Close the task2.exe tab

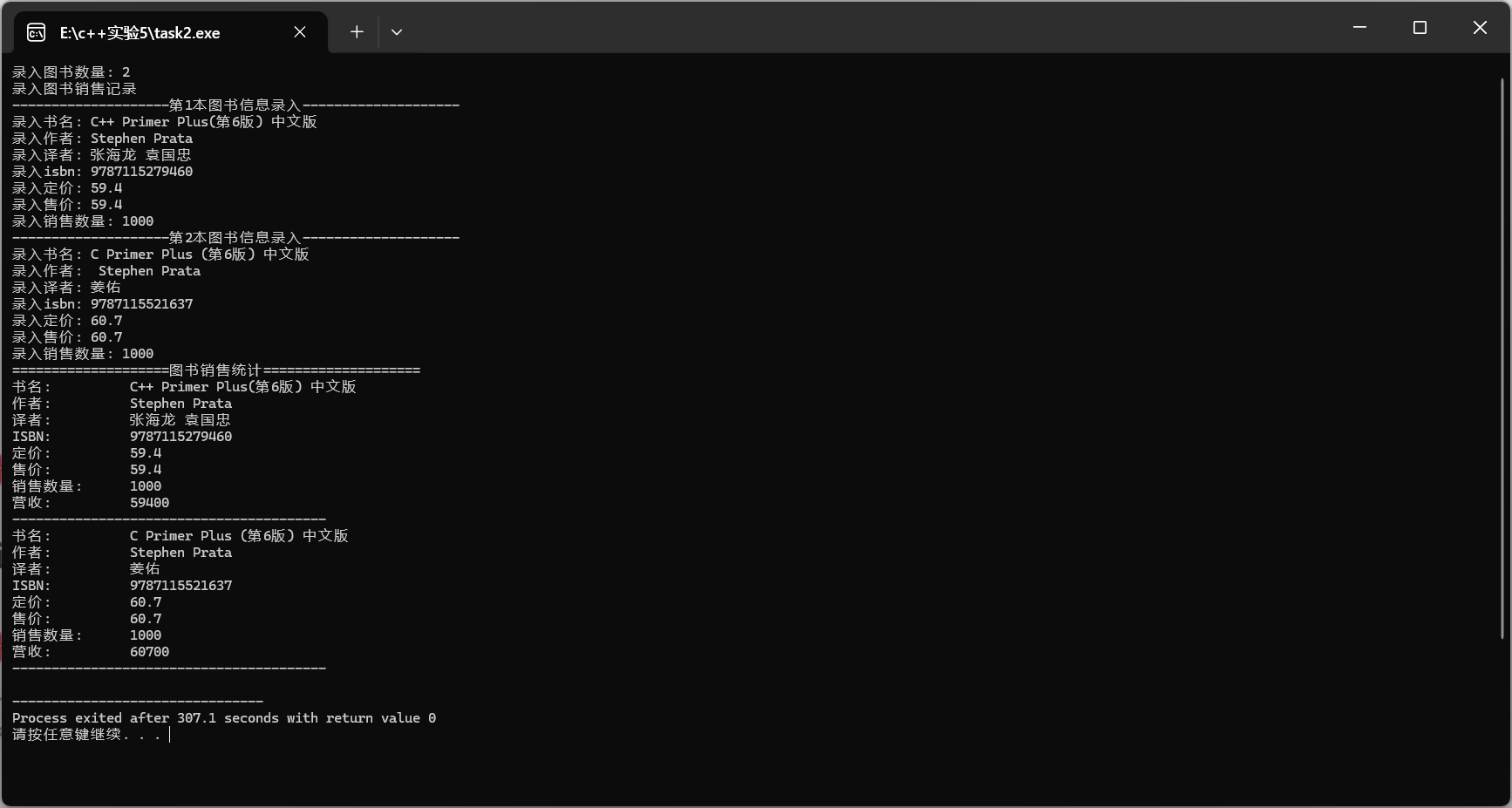pos(300,32)
